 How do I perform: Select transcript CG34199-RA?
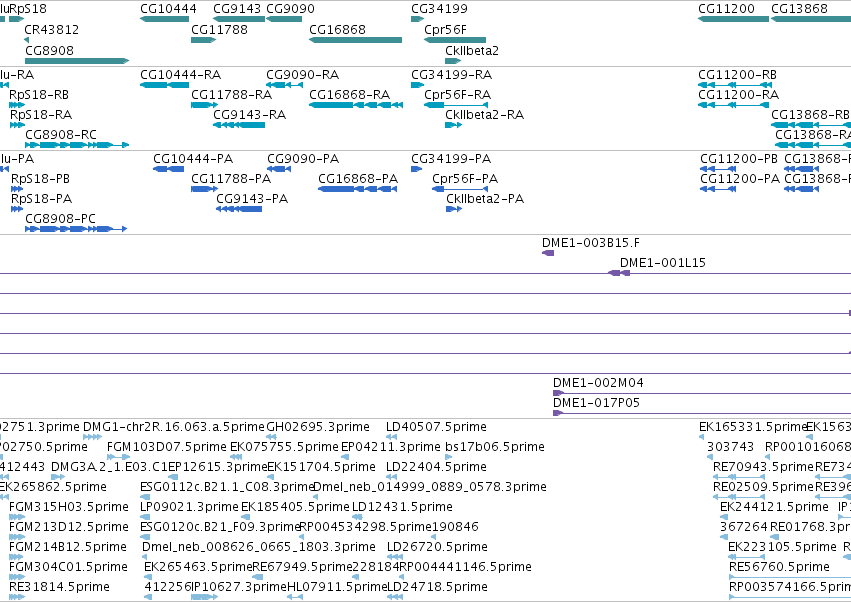[x=417, y=85]
